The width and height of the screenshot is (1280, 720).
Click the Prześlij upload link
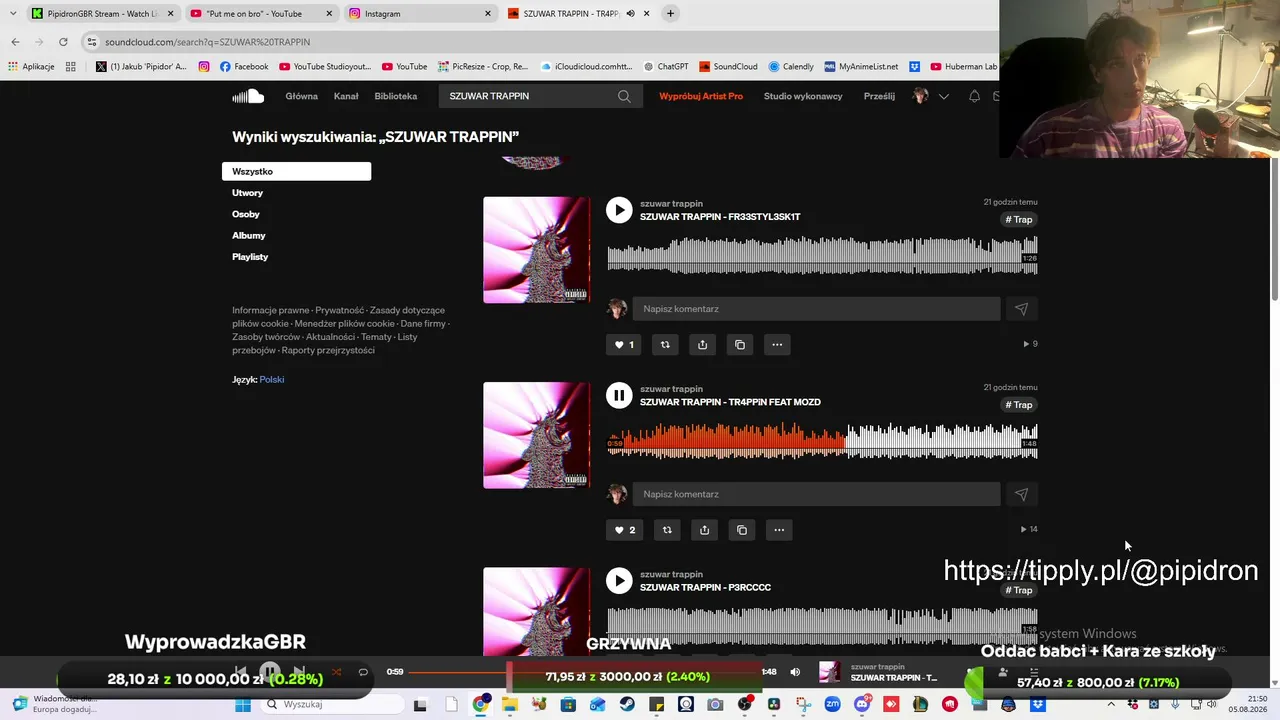879,96
